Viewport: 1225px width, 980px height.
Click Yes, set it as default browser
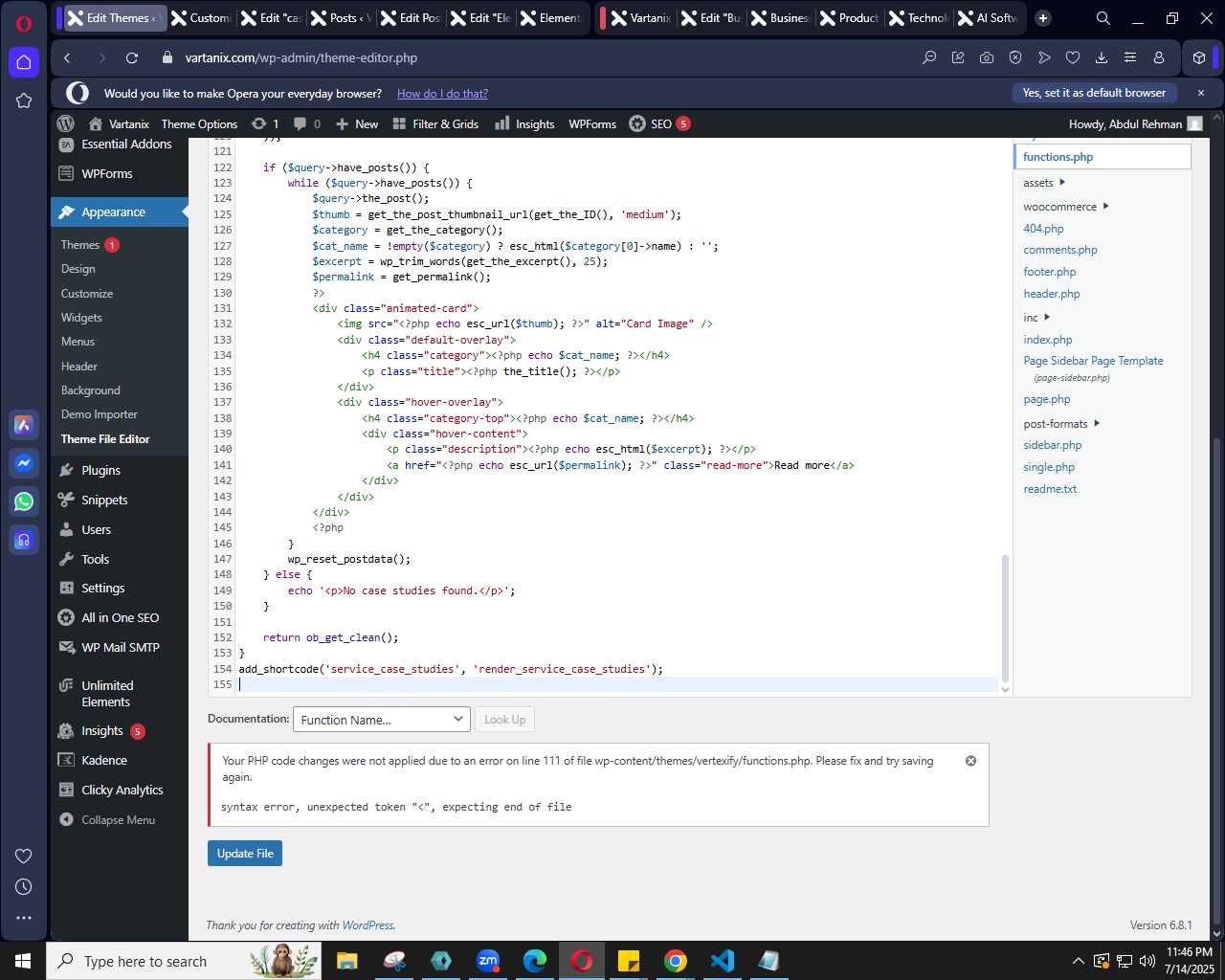(x=1094, y=93)
